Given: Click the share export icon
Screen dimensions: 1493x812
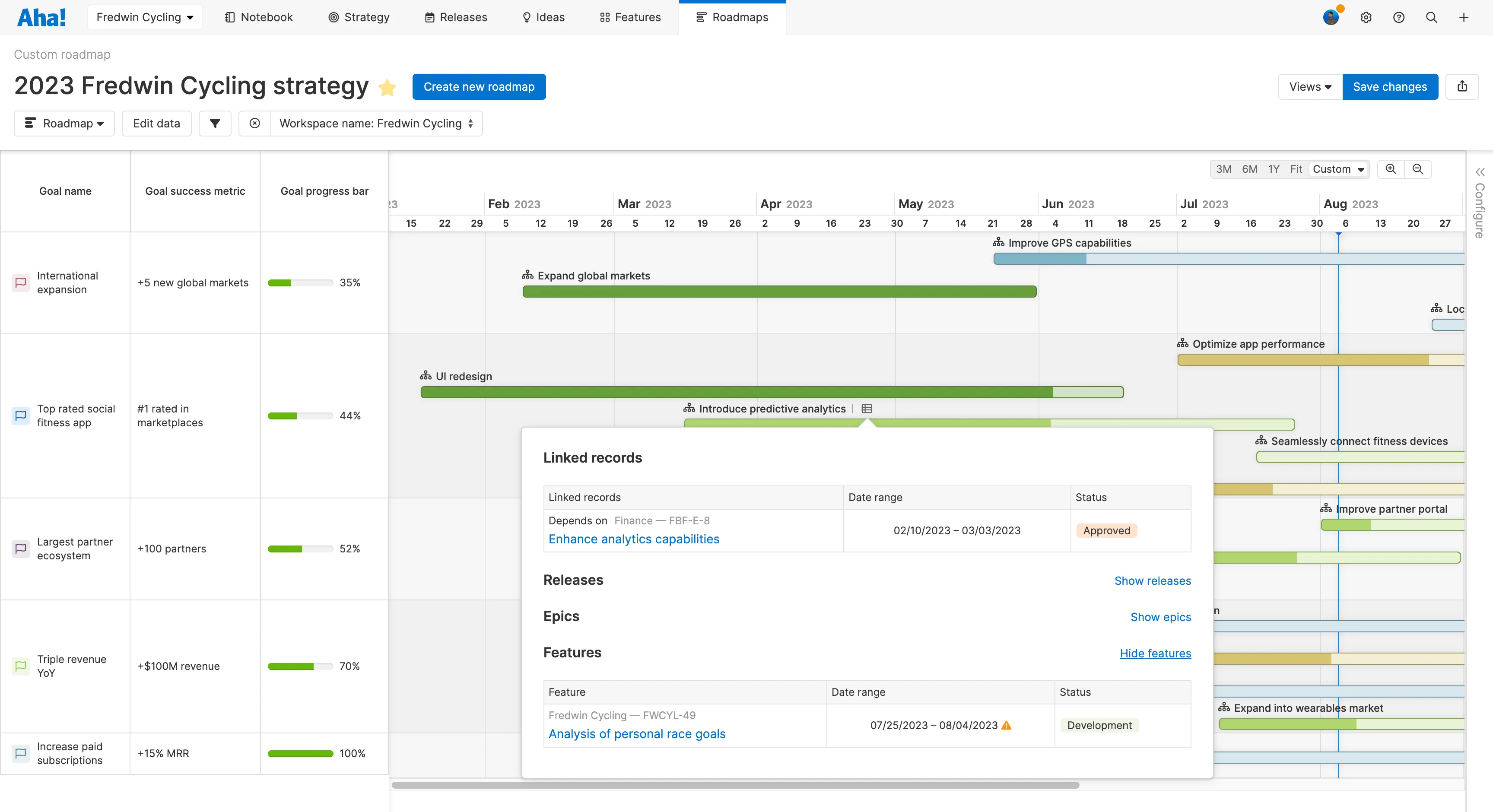Looking at the screenshot, I should point(1462,86).
